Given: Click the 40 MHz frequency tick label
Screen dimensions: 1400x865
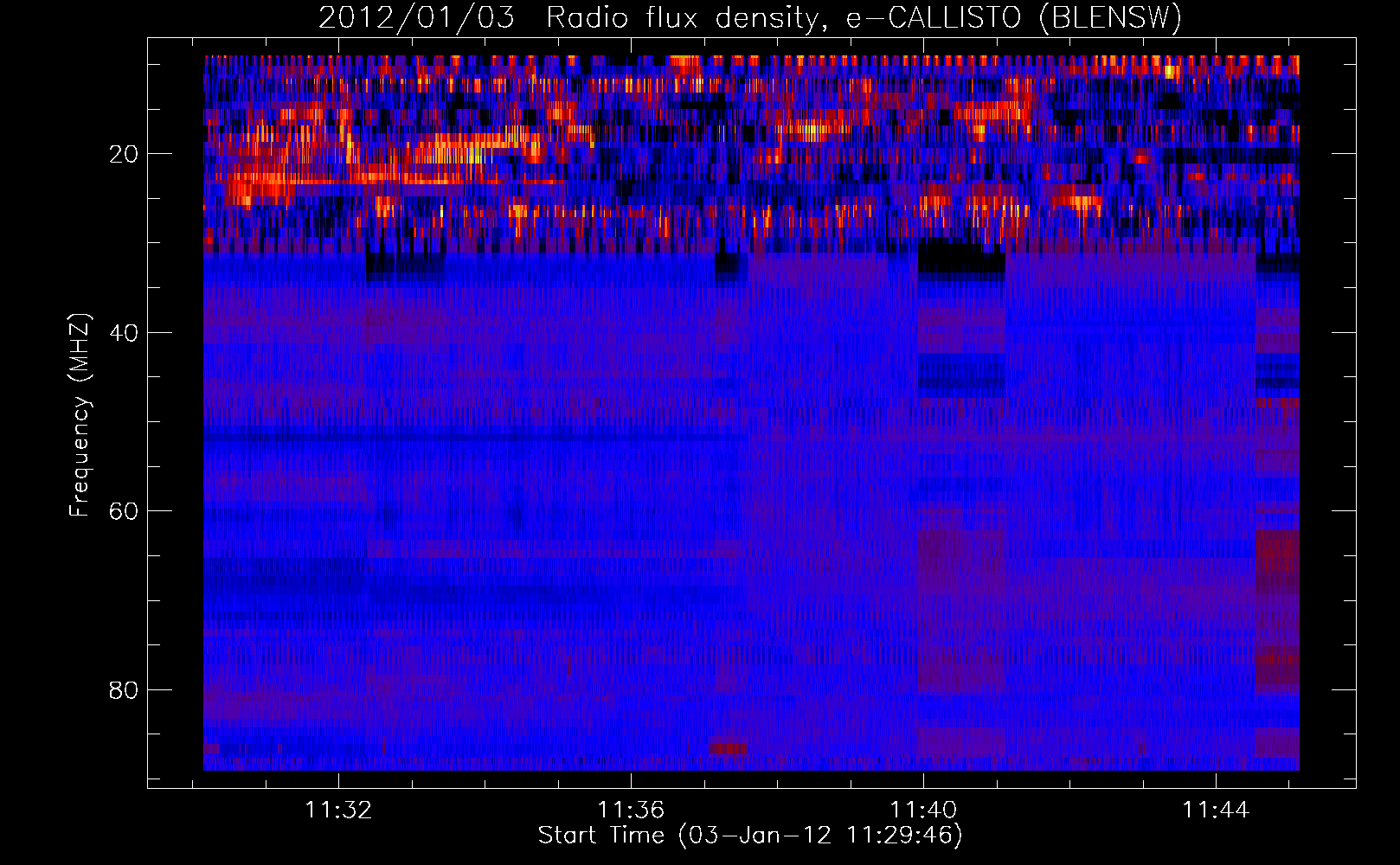Looking at the screenshot, I should click(x=124, y=333).
